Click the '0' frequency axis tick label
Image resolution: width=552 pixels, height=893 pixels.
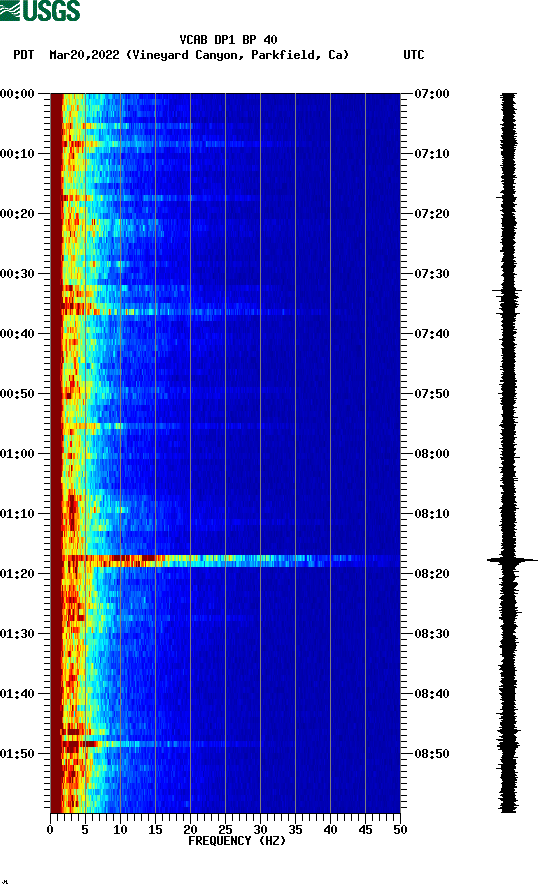50,830
